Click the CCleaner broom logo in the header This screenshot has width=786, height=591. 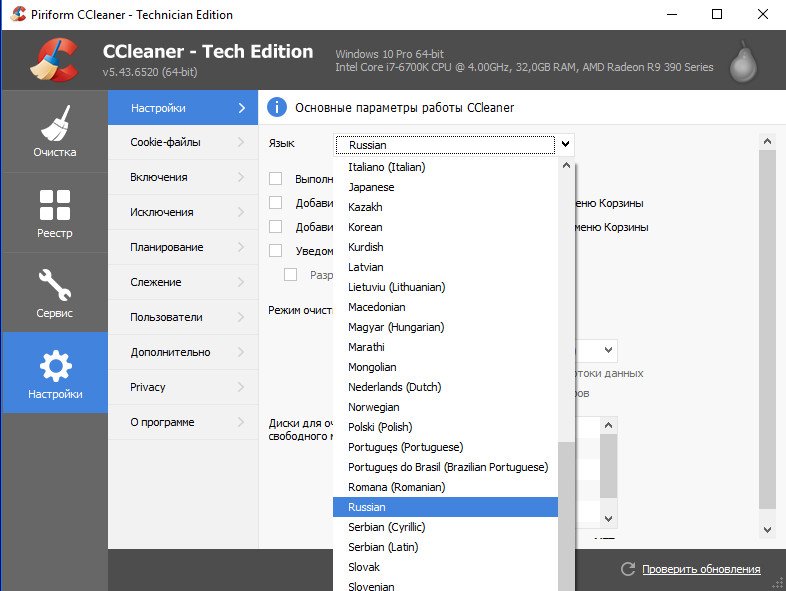(54, 60)
